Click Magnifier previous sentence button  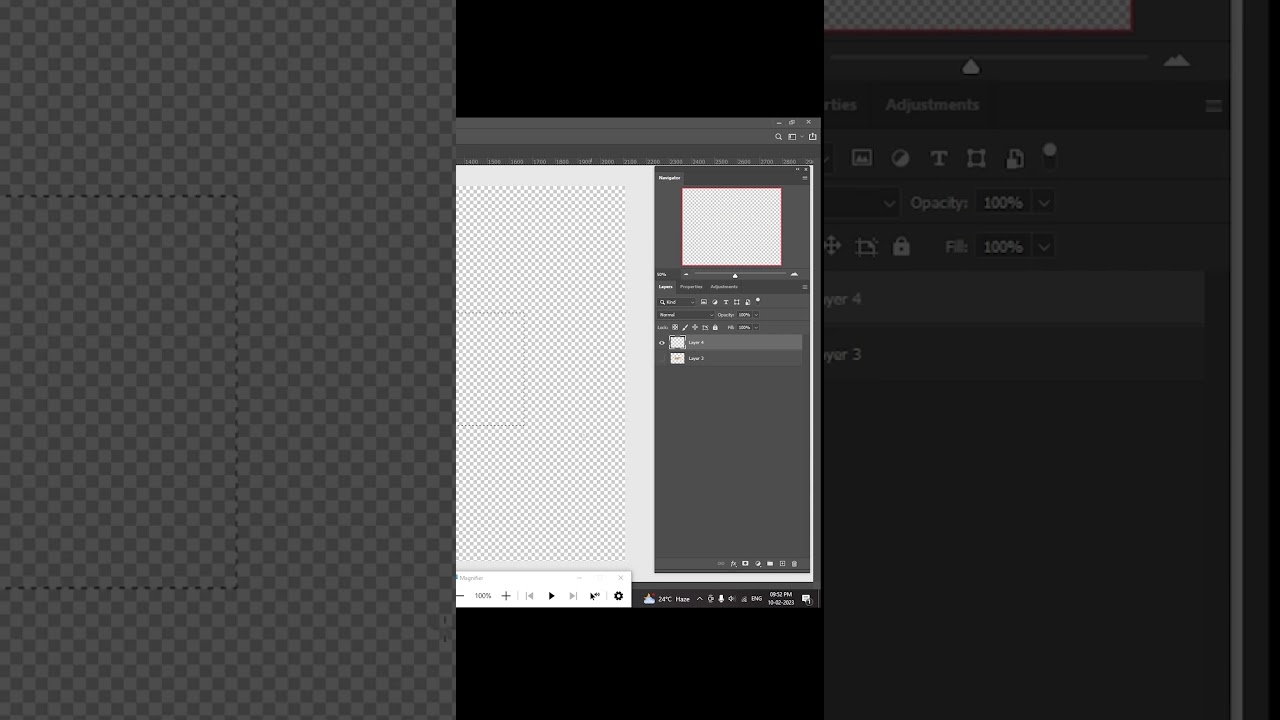[529, 596]
